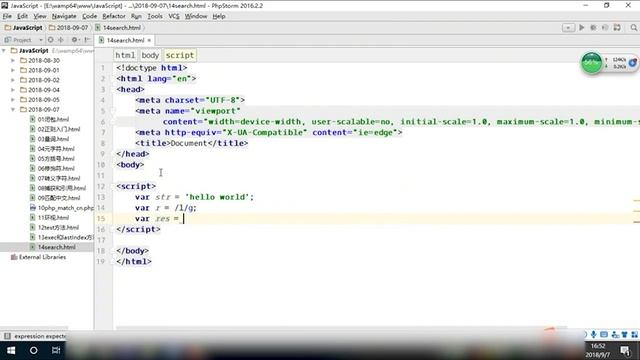Click 'hello world' string on line 13
Screen dimensions: 640x360
tap(219, 197)
